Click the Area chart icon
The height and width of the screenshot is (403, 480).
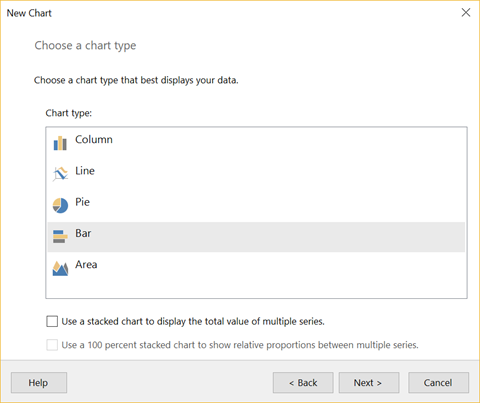point(60,268)
